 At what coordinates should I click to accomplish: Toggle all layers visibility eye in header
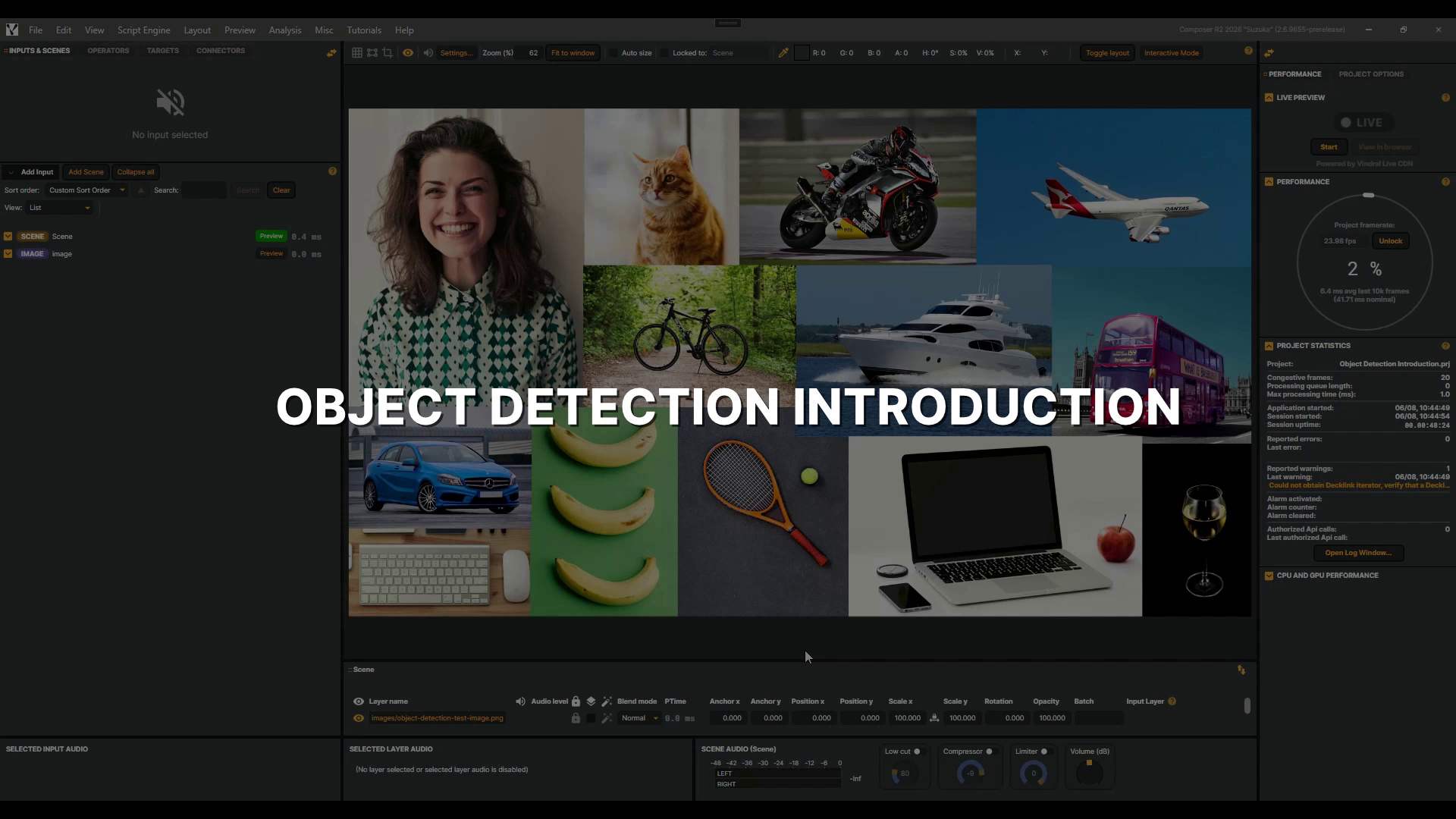tap(359, 701)
